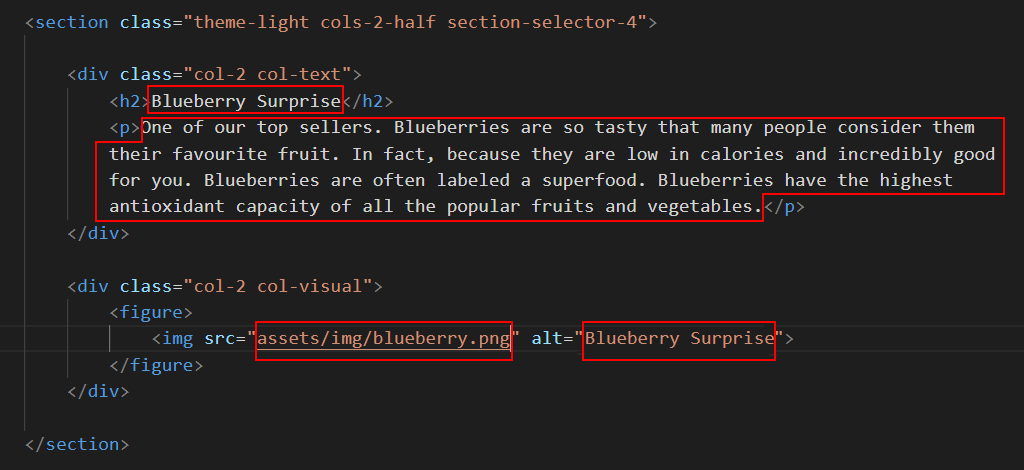Viewport: 1024px width, 470px height.
Task: Click the first closing div tag
Action: pos(99,233)
